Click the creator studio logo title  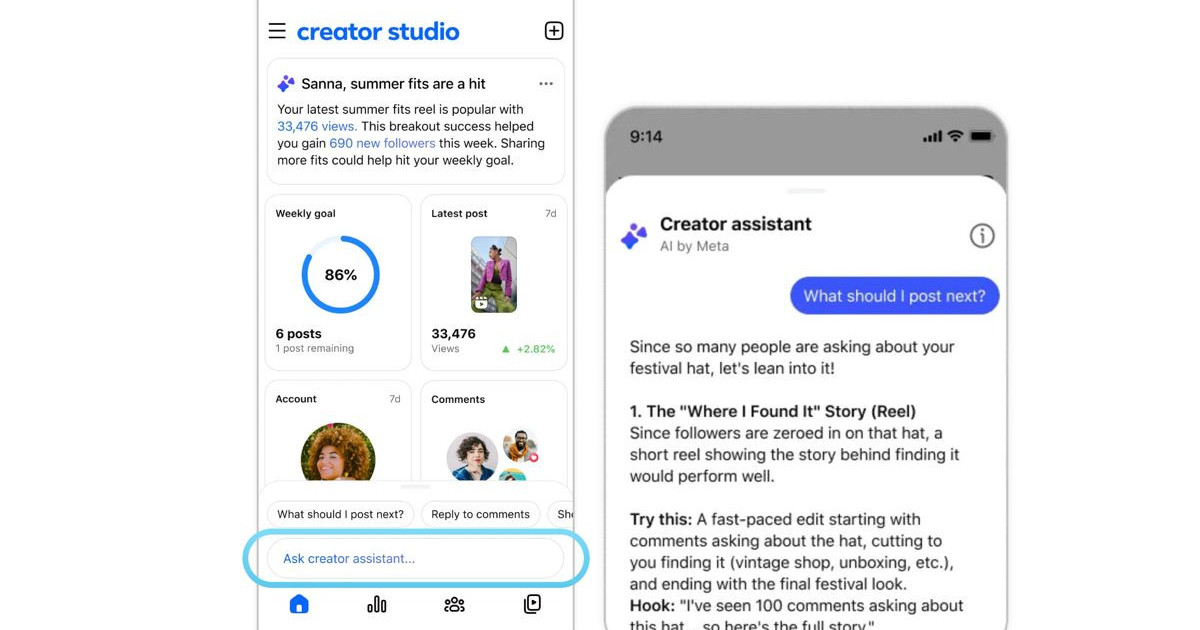pyautogui.click(x=378, y=31)
